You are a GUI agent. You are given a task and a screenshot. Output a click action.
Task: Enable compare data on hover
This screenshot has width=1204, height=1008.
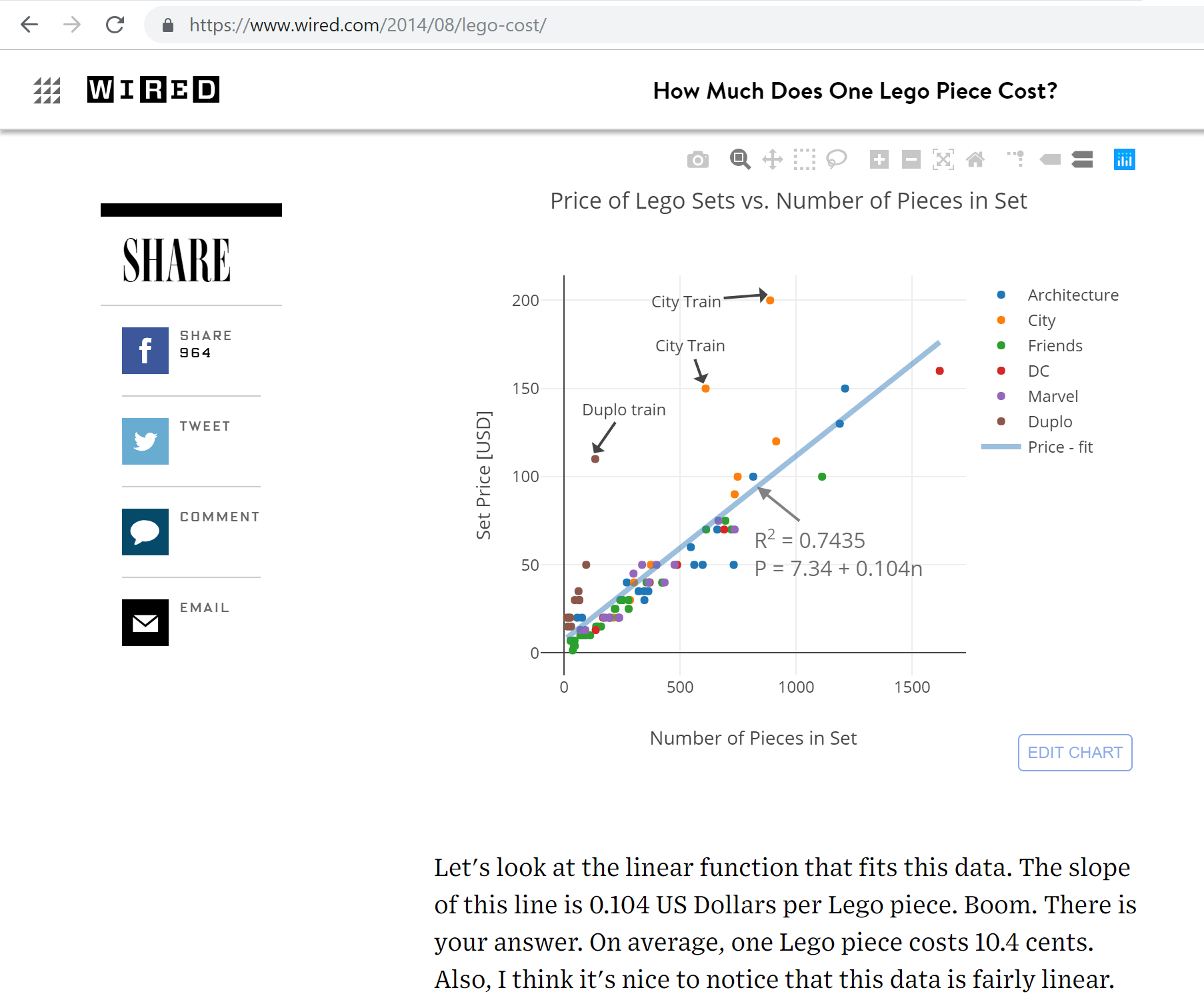(x=1082, y=160)
